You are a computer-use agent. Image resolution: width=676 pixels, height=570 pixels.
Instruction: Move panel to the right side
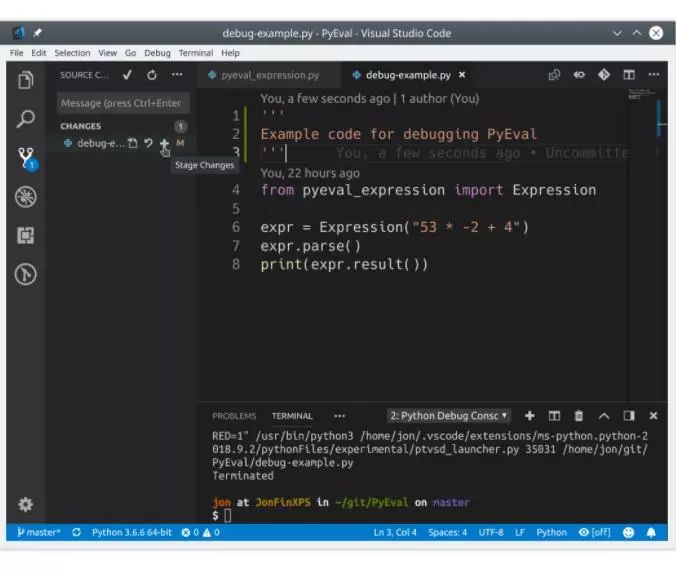(629, 416)
